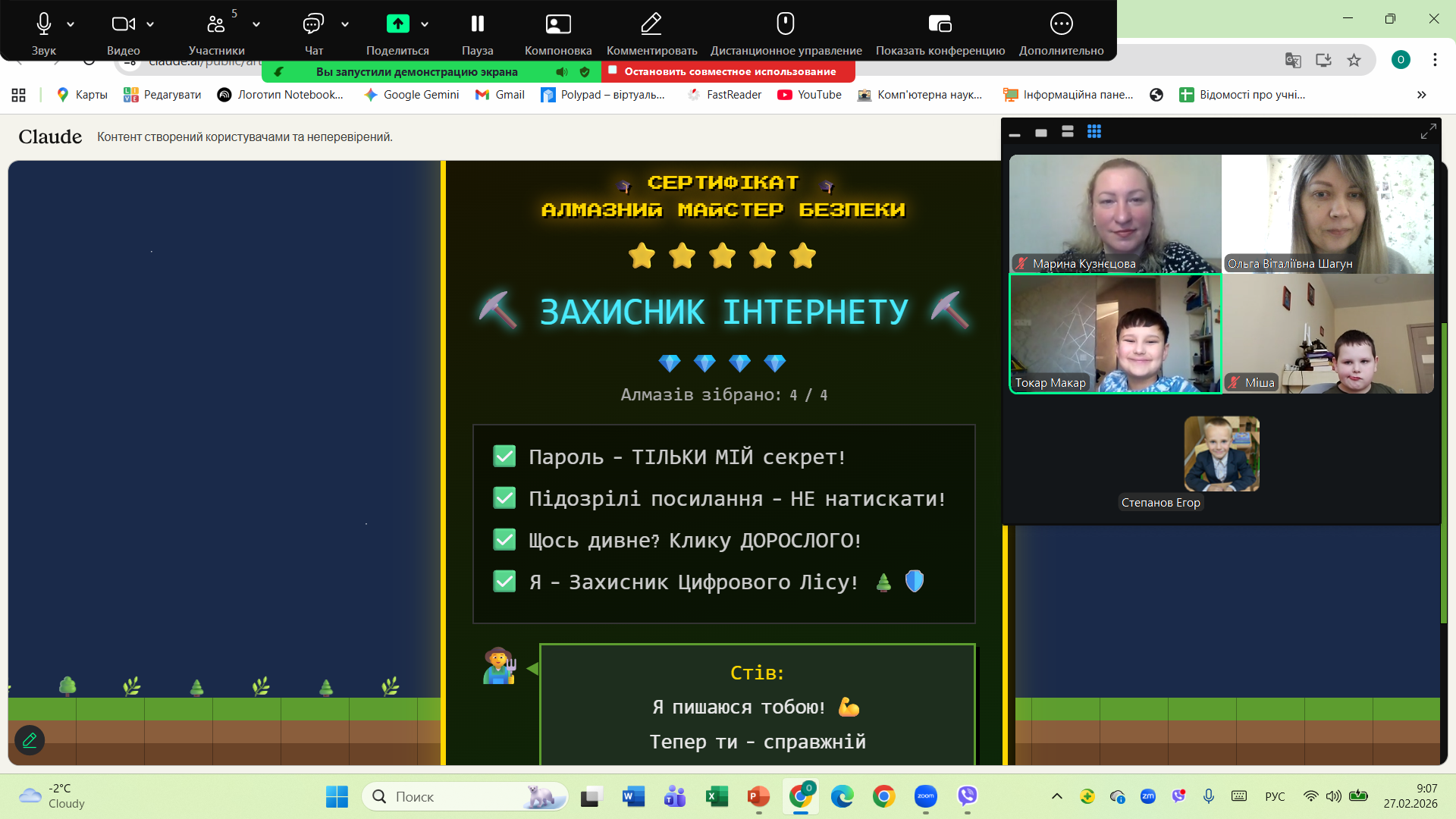Expand audio options arrow next to Звук
Viewport: 1456px width, 819px height.
click(x=71, y=24)
